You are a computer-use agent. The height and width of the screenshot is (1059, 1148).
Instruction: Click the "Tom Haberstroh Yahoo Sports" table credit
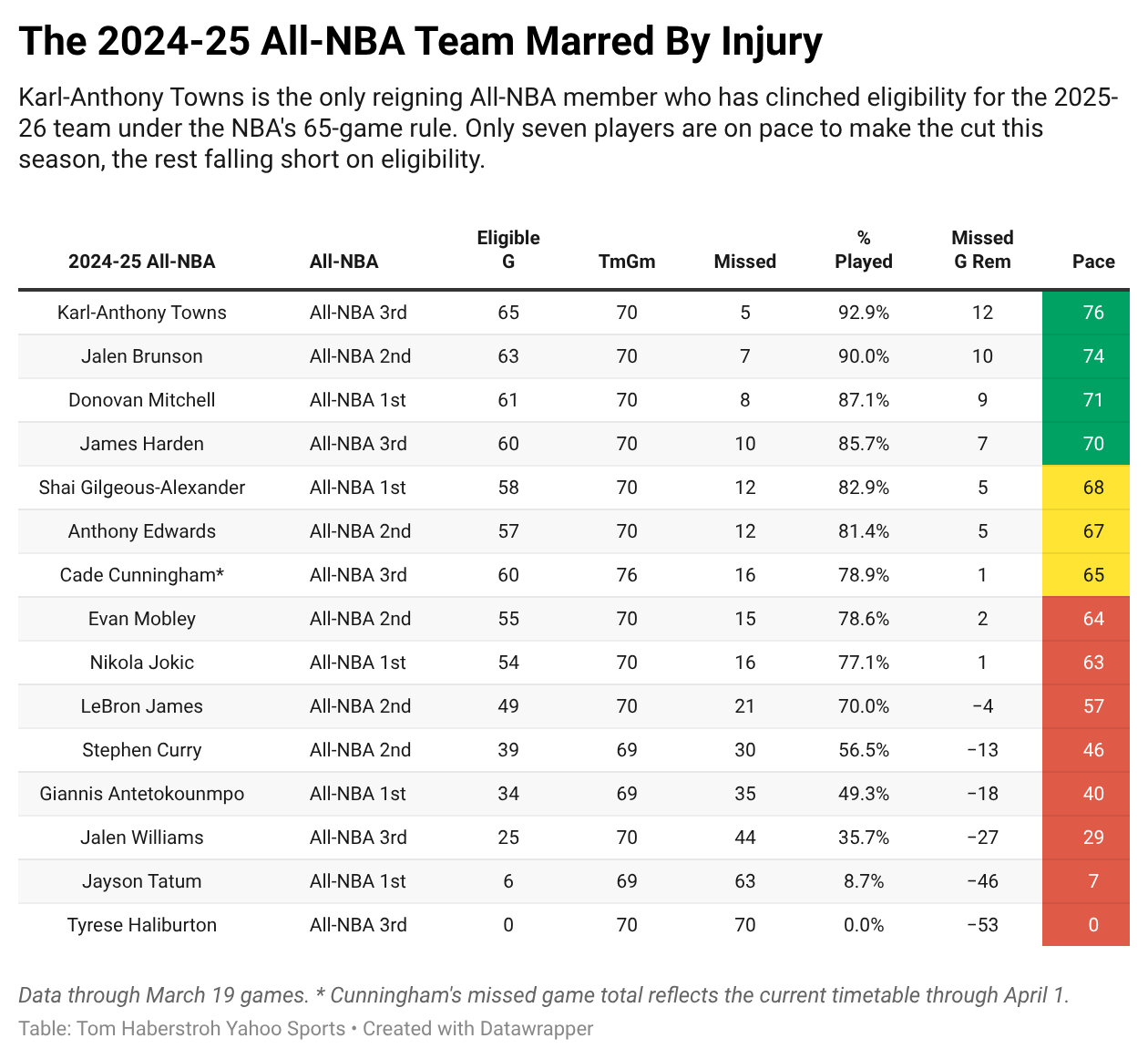click(211, 1029)
